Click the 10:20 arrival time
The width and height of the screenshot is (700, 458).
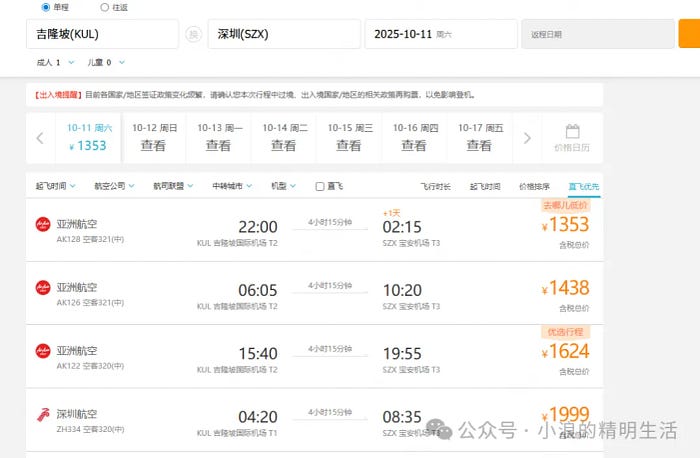(x=402, y=290)
